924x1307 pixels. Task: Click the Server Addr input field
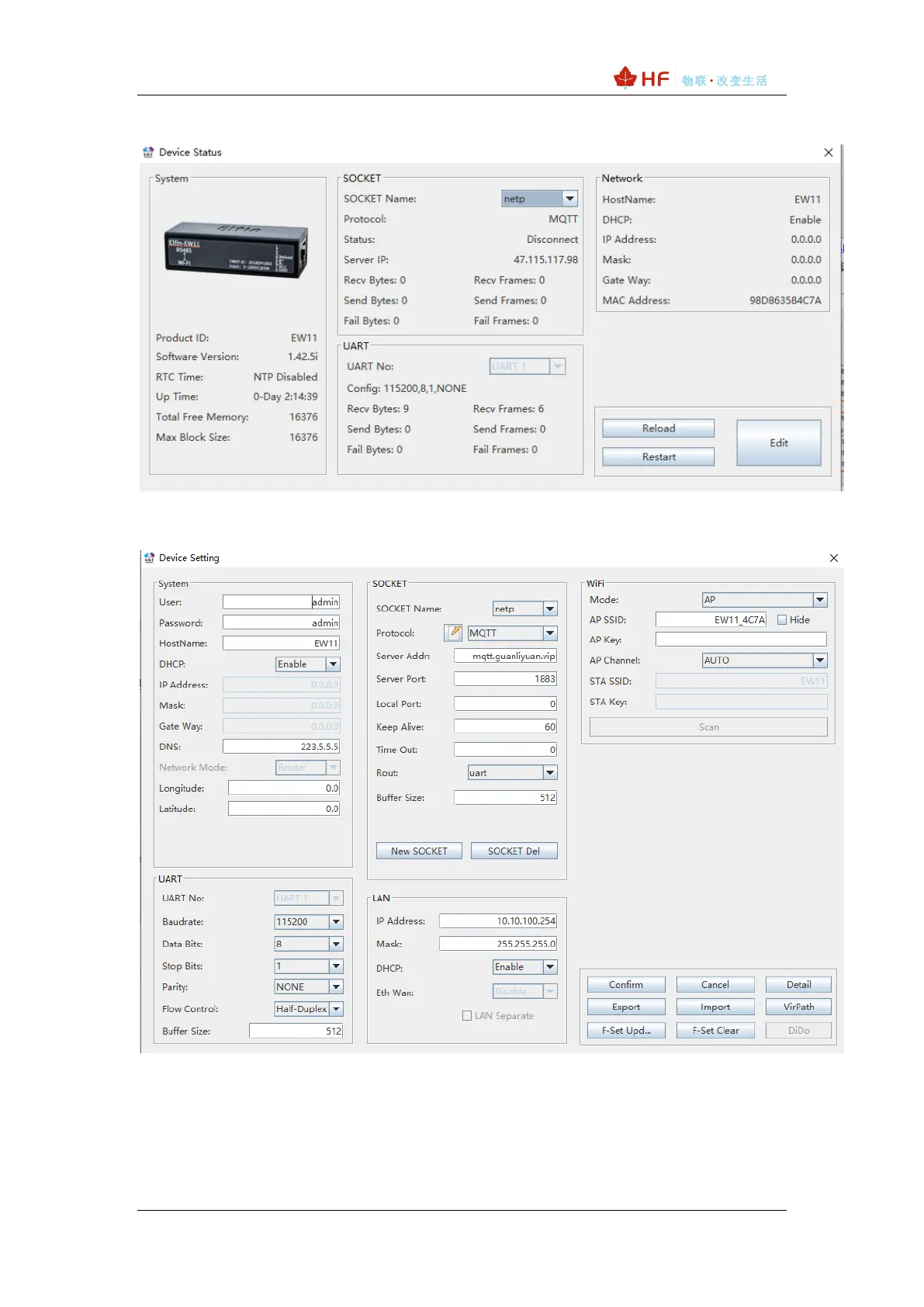click(x=505, y=656)
